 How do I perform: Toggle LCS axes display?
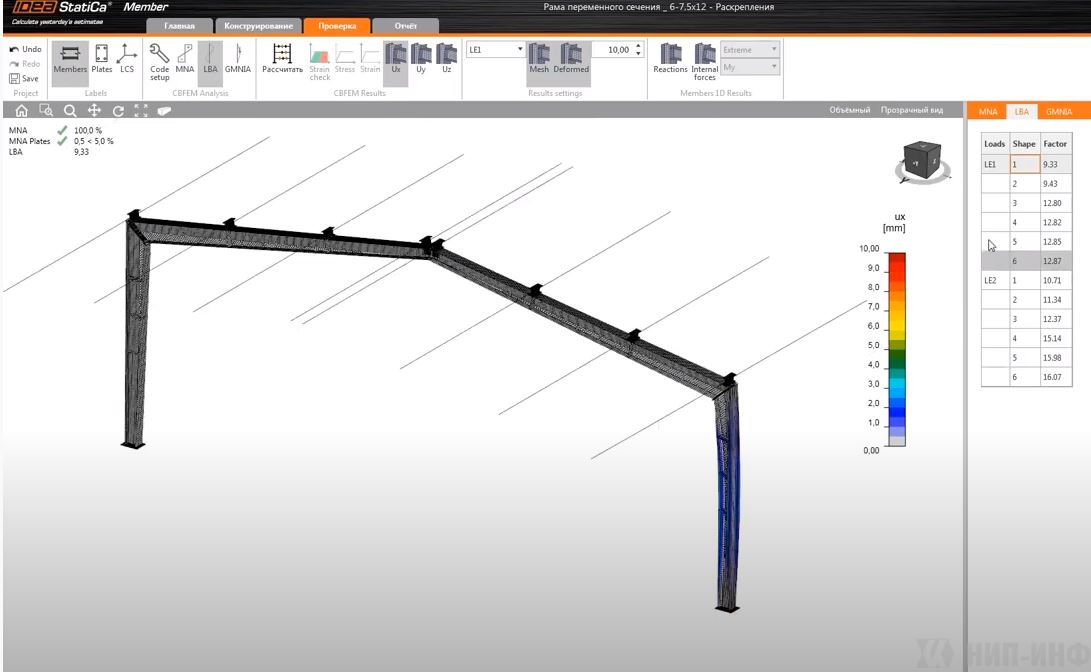tap(127, 58)
